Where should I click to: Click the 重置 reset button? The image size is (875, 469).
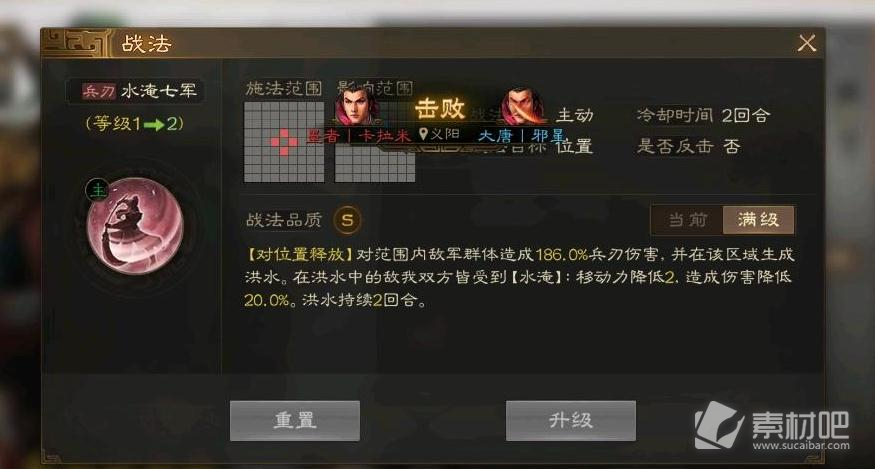(x=295, y=420)
